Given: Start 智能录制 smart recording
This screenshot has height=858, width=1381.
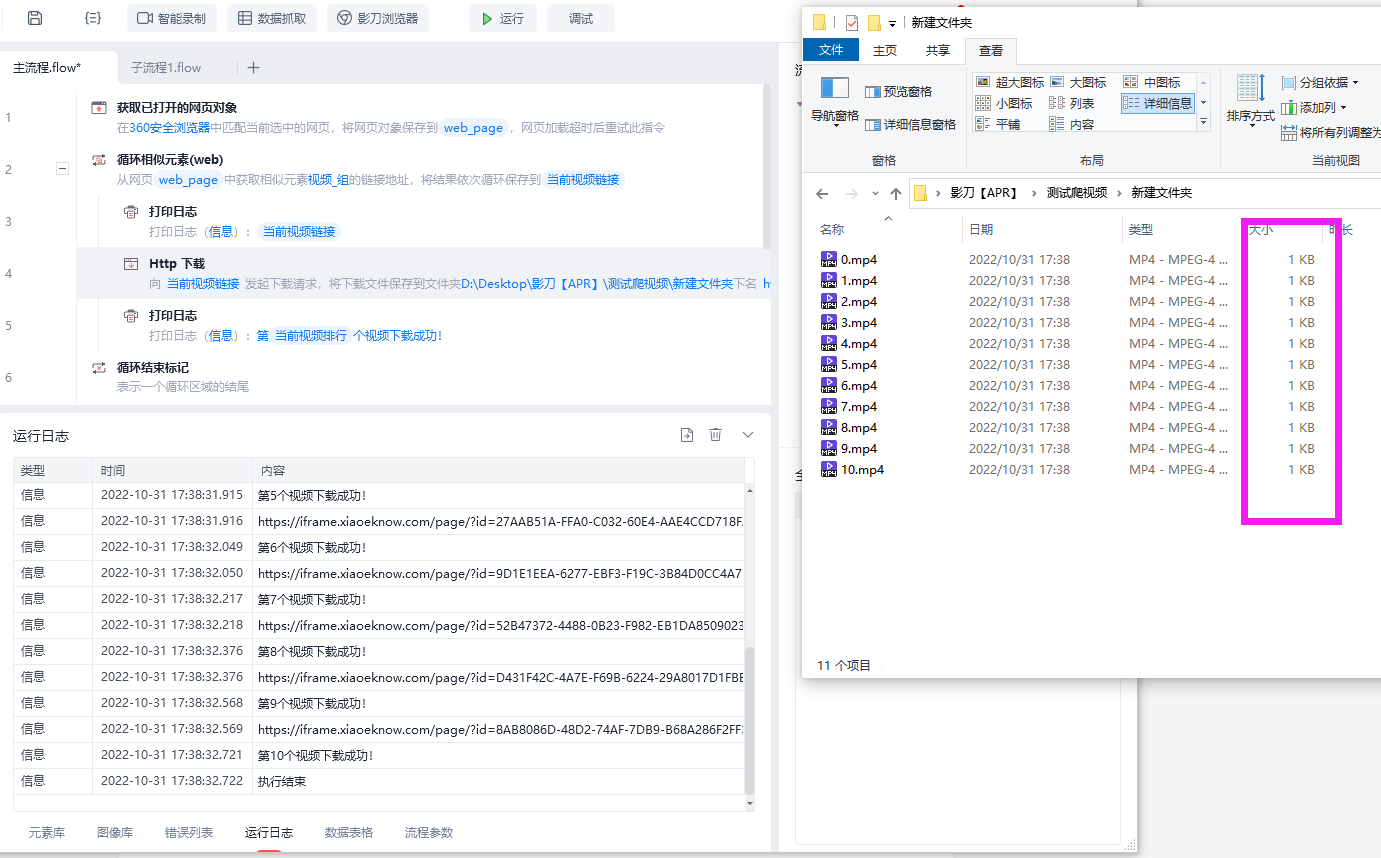Looking at the screenshot, I should click(x=171, y=18).
